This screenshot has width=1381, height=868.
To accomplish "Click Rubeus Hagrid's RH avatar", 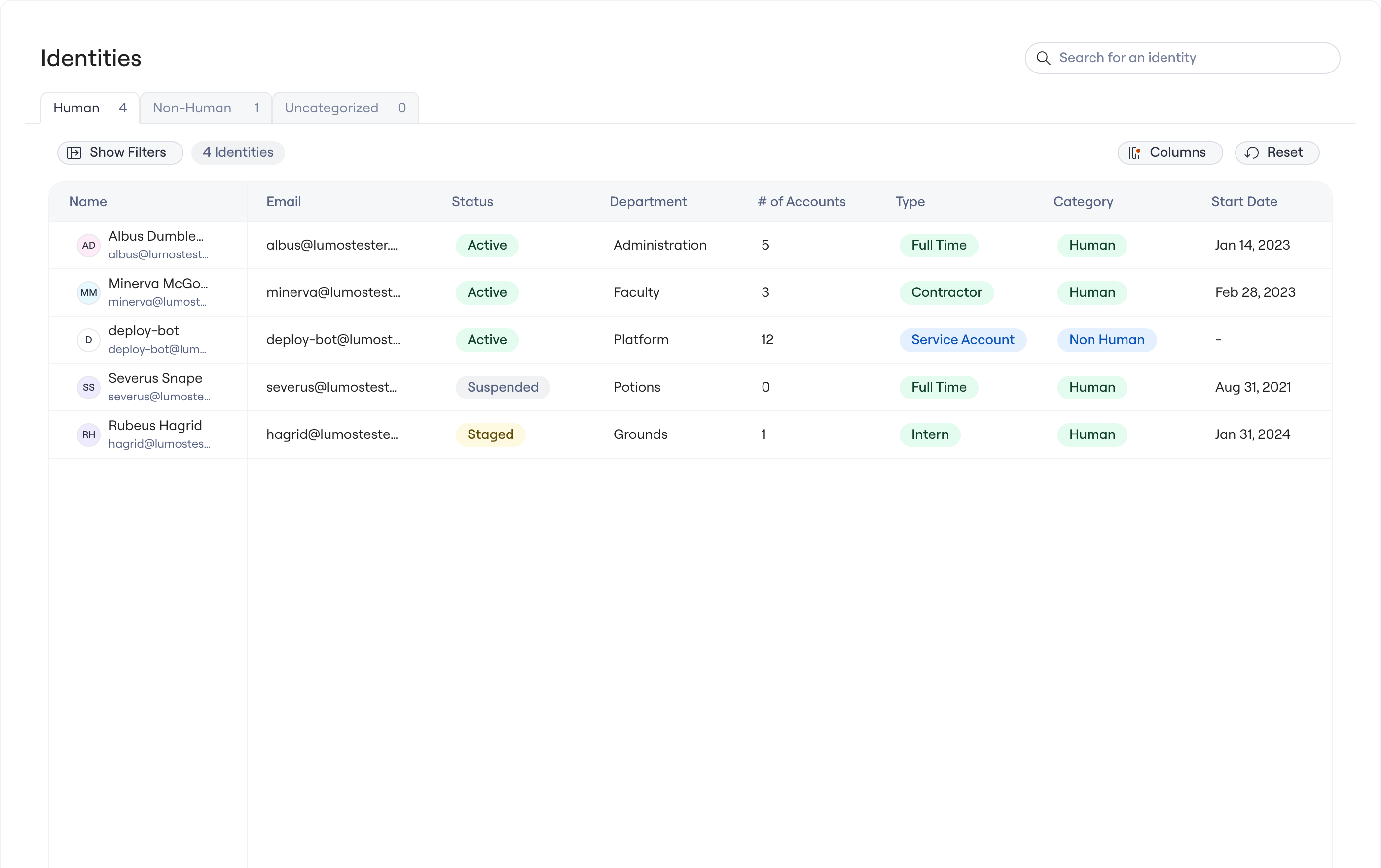I will pyautogui.click(x=88, y=434).
